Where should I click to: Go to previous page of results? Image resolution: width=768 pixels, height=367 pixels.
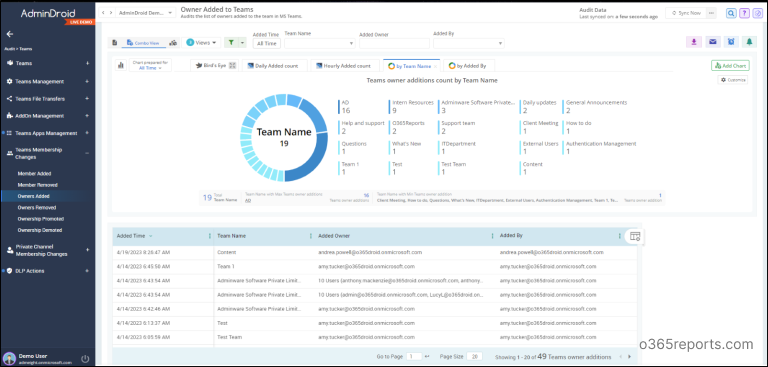pyautogui.click(x=621, y=357)
